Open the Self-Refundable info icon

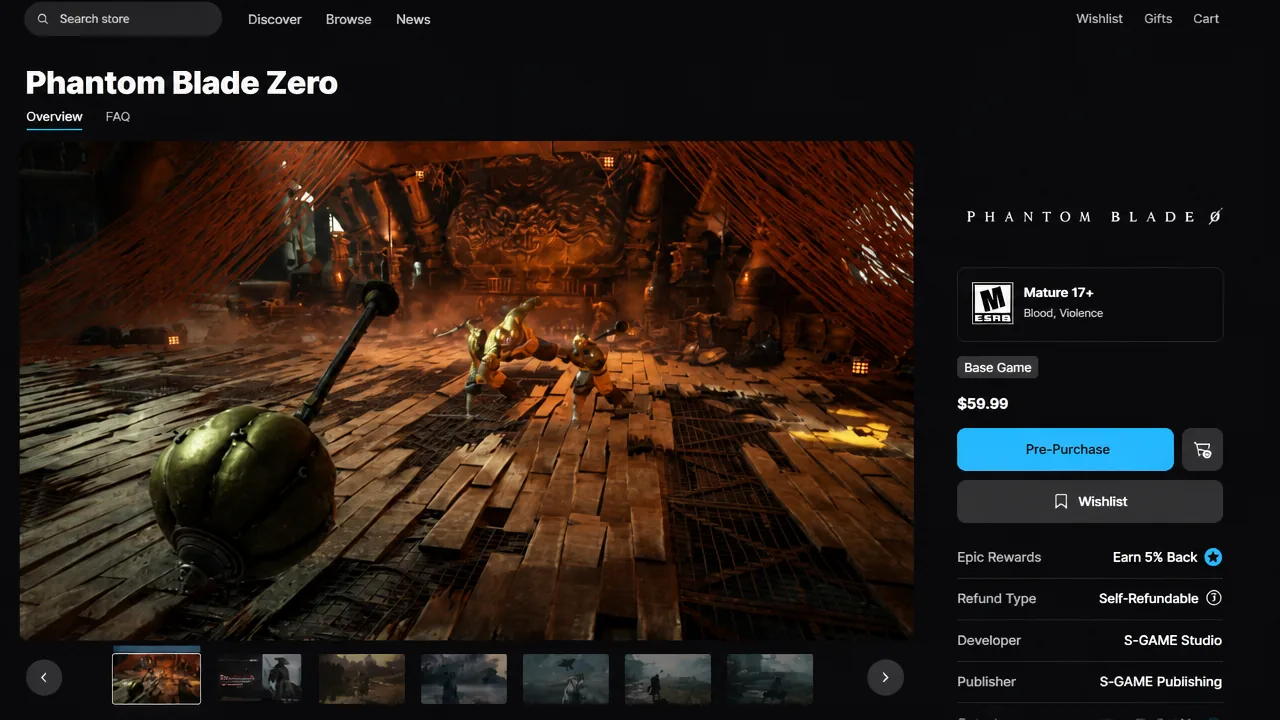pyautogui.click(x=1214, y=598)
